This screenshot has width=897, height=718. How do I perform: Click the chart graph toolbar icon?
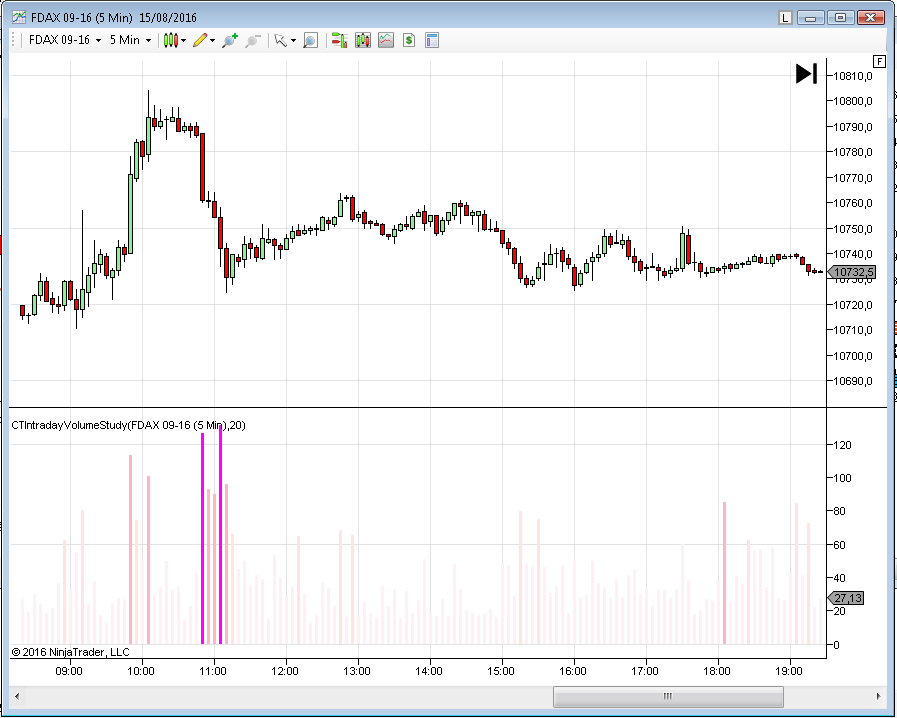(385, 40)
